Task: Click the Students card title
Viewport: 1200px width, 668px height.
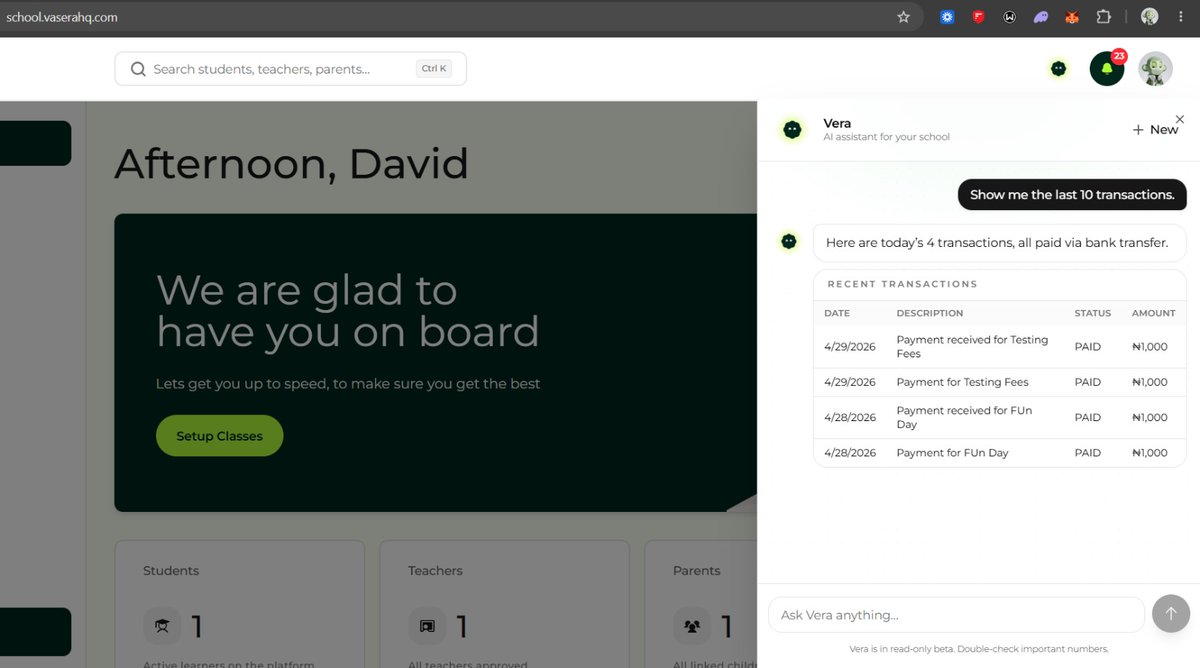Action: (x=171, y=571)
